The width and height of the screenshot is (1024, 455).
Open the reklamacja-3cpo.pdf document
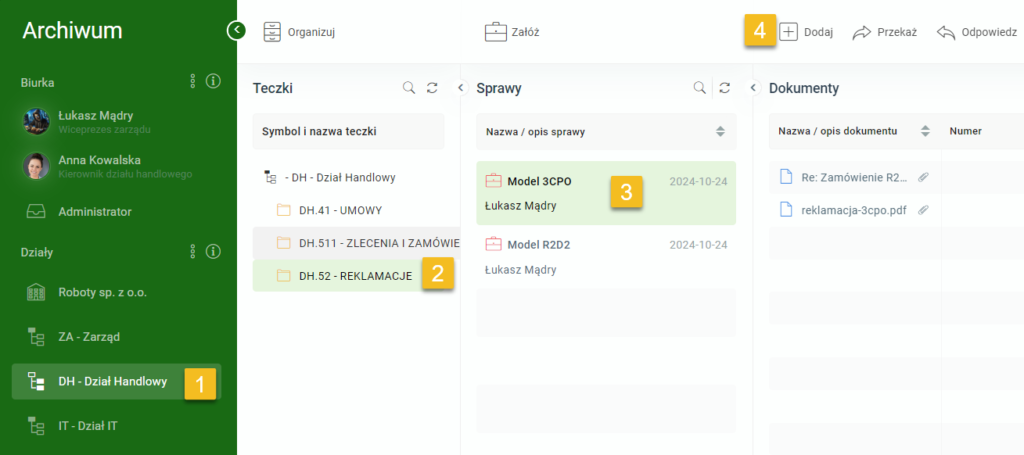[x=854, y=210]
